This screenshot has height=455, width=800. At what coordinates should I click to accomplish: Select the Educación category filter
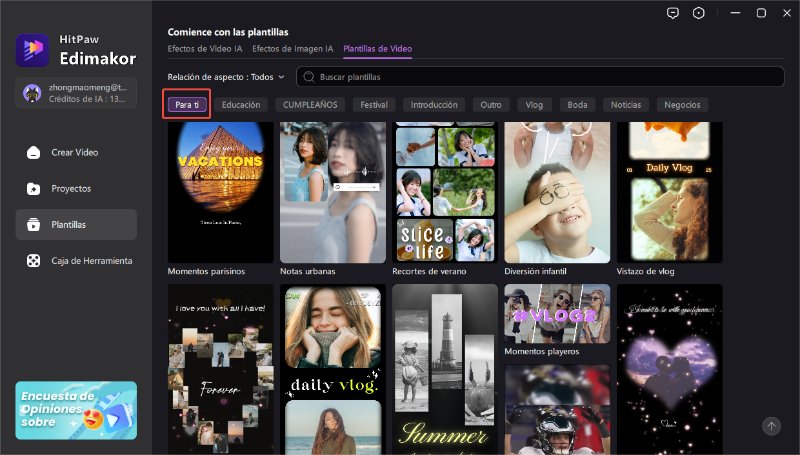(x=241, y=104)
